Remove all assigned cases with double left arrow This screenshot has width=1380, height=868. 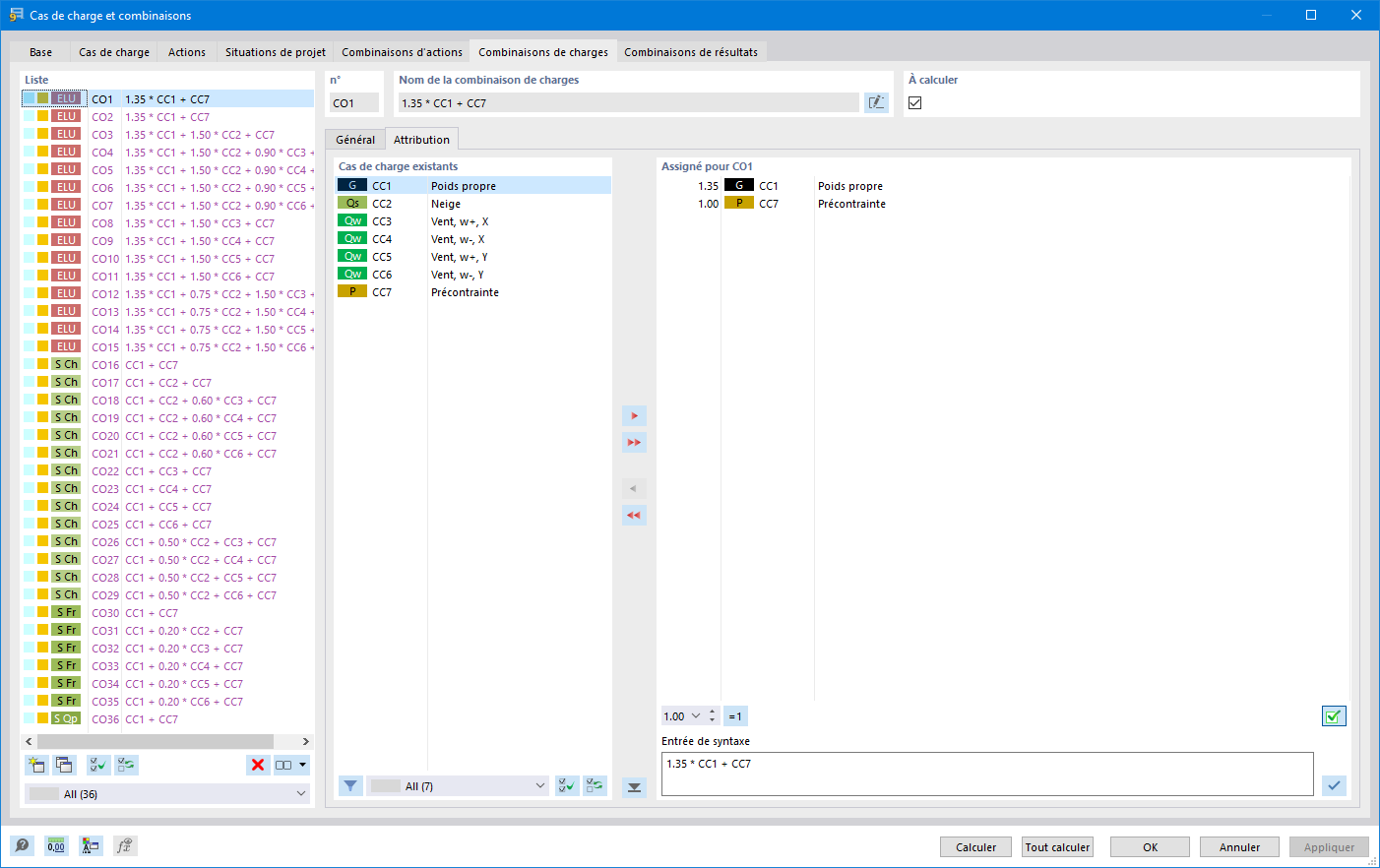click(x=634, y=515)
